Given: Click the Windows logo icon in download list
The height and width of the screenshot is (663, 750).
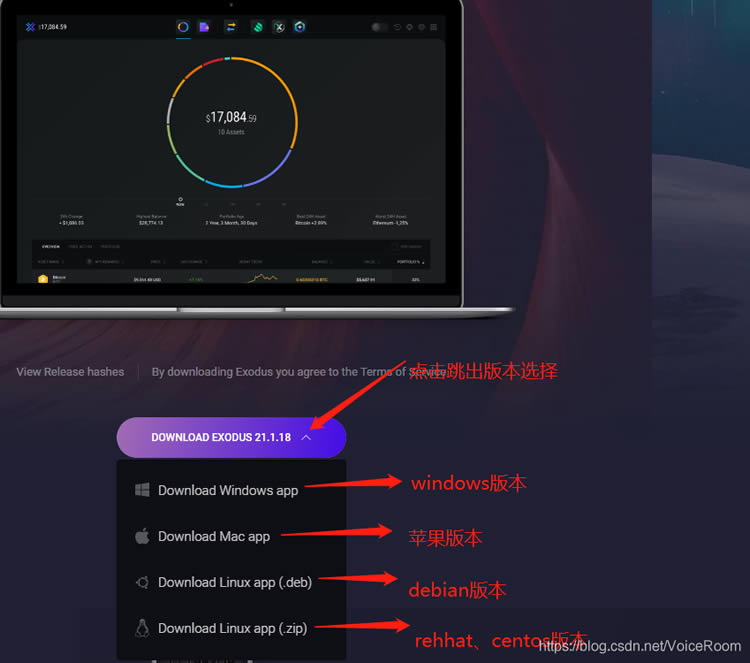Looking at the screenshot, I should (x=142, y=490).
